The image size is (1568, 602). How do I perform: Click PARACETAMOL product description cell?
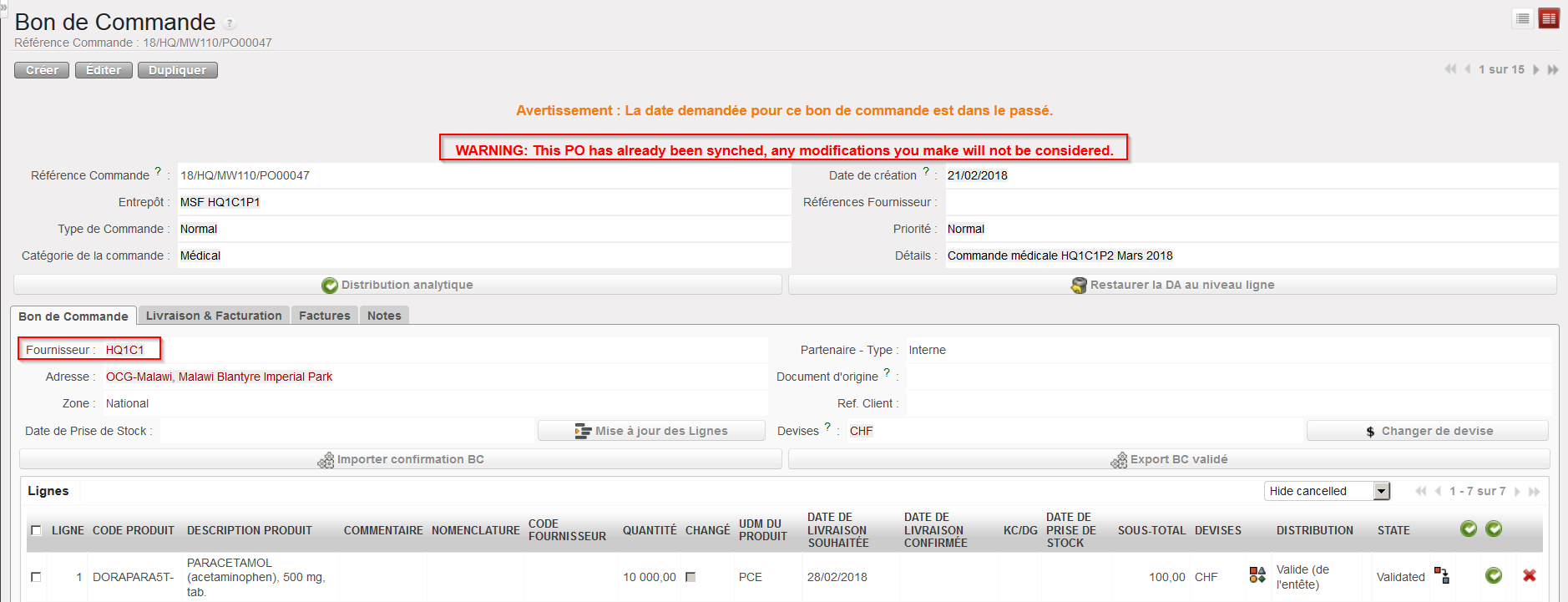click(x=256, y=577)
